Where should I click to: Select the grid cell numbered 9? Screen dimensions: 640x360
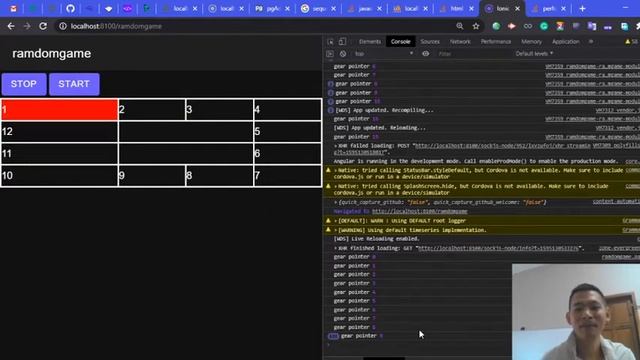click(x=151, y=176)
